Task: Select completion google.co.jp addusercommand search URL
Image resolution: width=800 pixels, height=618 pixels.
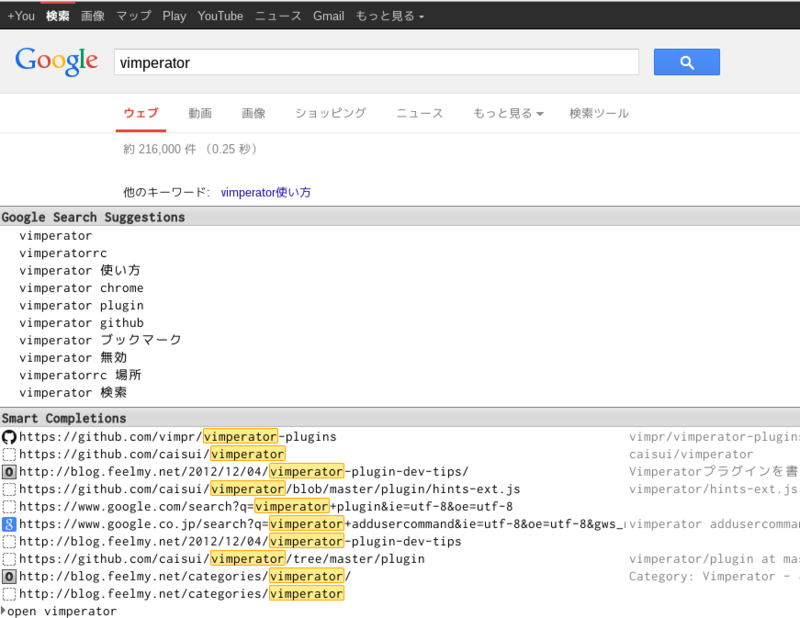Action: 321,524
